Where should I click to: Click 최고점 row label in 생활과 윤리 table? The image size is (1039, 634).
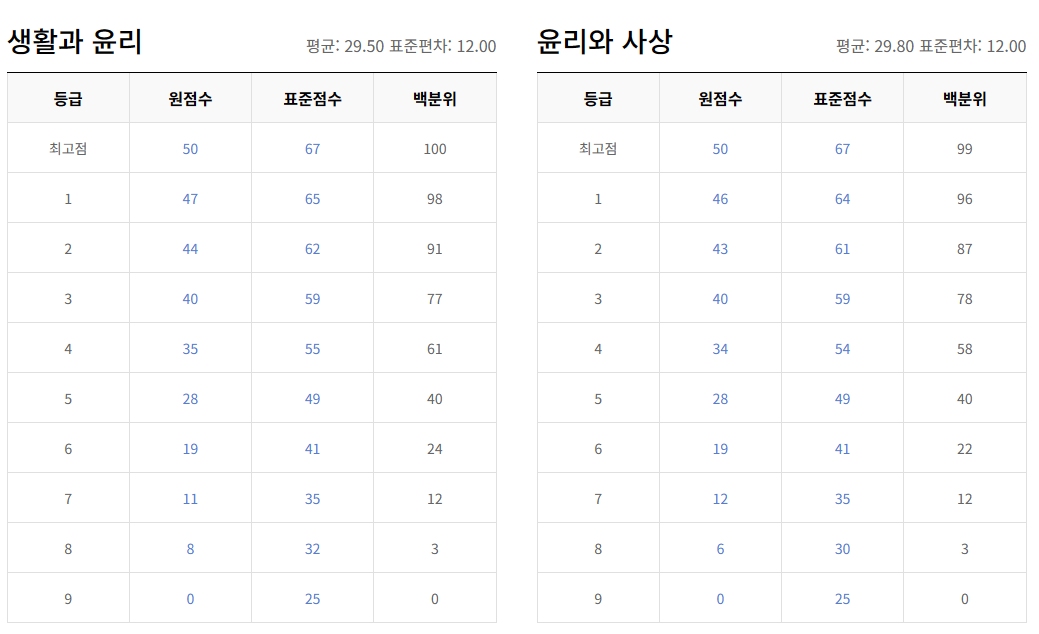[x=68, y=148]
